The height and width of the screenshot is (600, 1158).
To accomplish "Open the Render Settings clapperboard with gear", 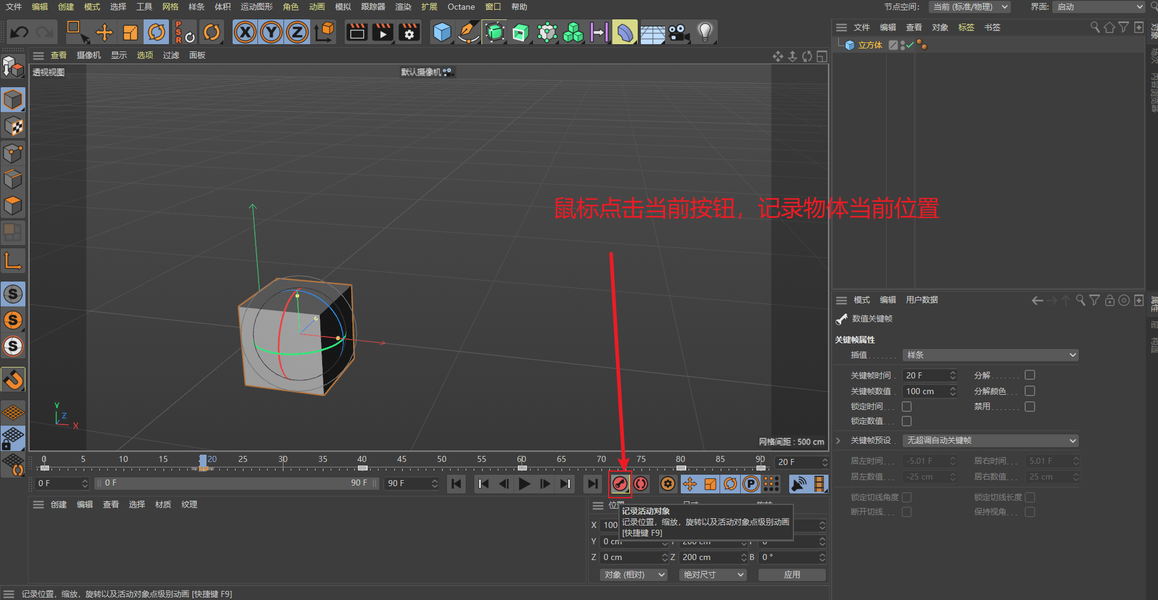I will pyautogui.click(x=408, y=32).
